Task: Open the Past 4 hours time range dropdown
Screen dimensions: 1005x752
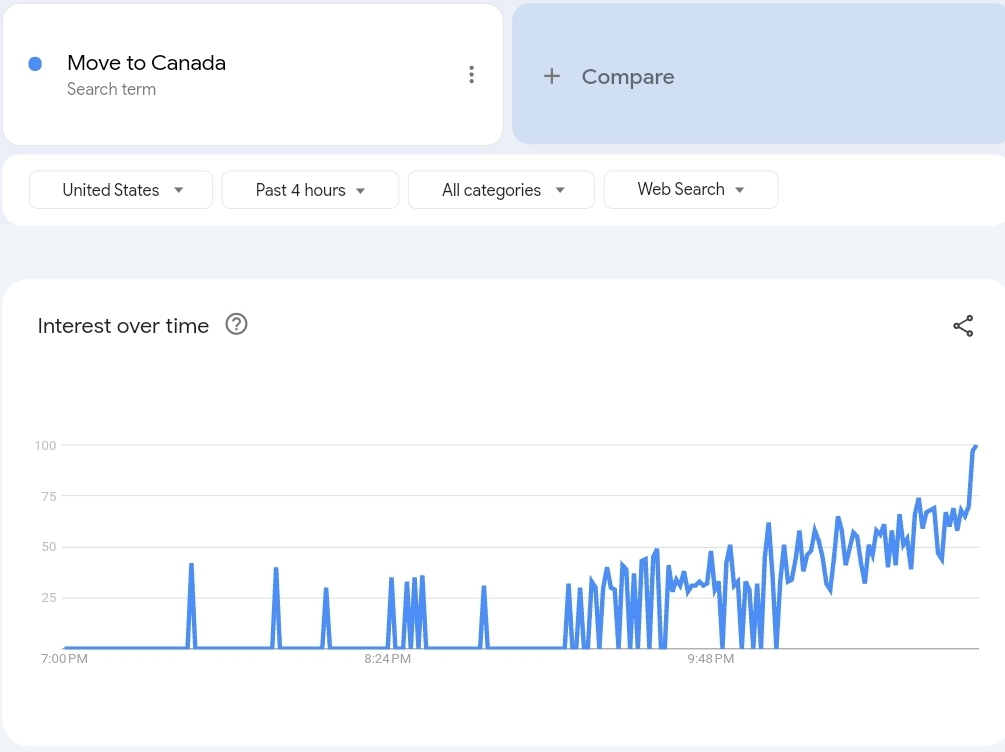Action: 310,190
